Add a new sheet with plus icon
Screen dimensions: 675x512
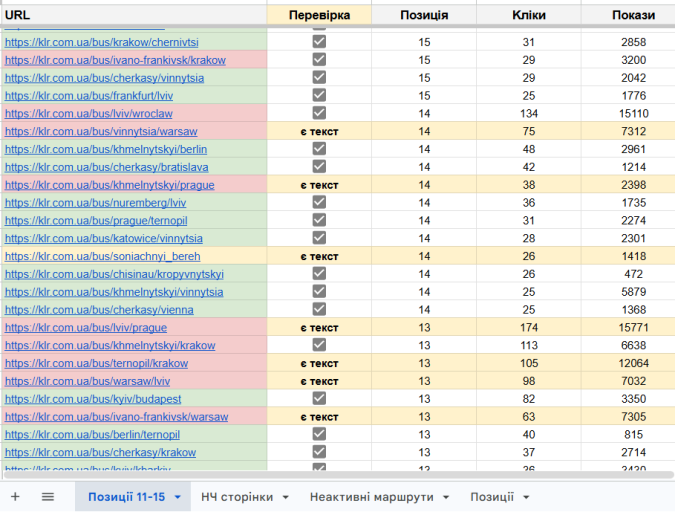point(15,496)
